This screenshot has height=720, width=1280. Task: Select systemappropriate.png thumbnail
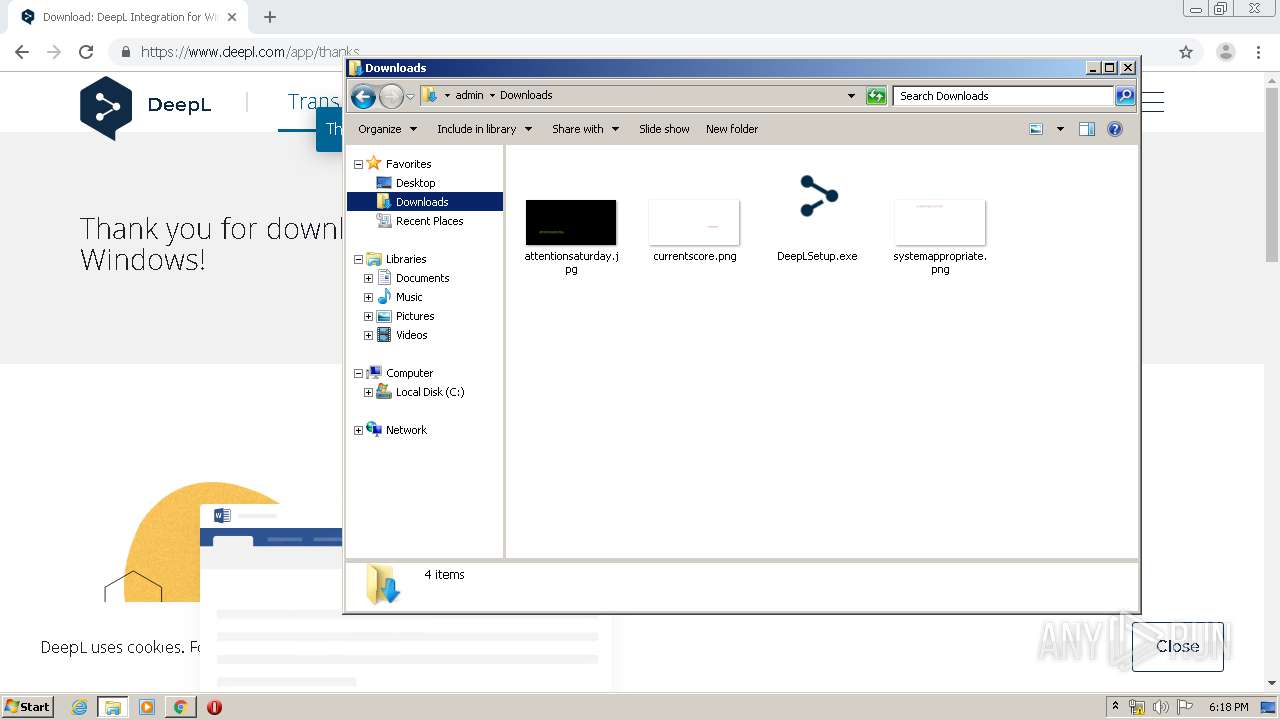click(940, 222)
